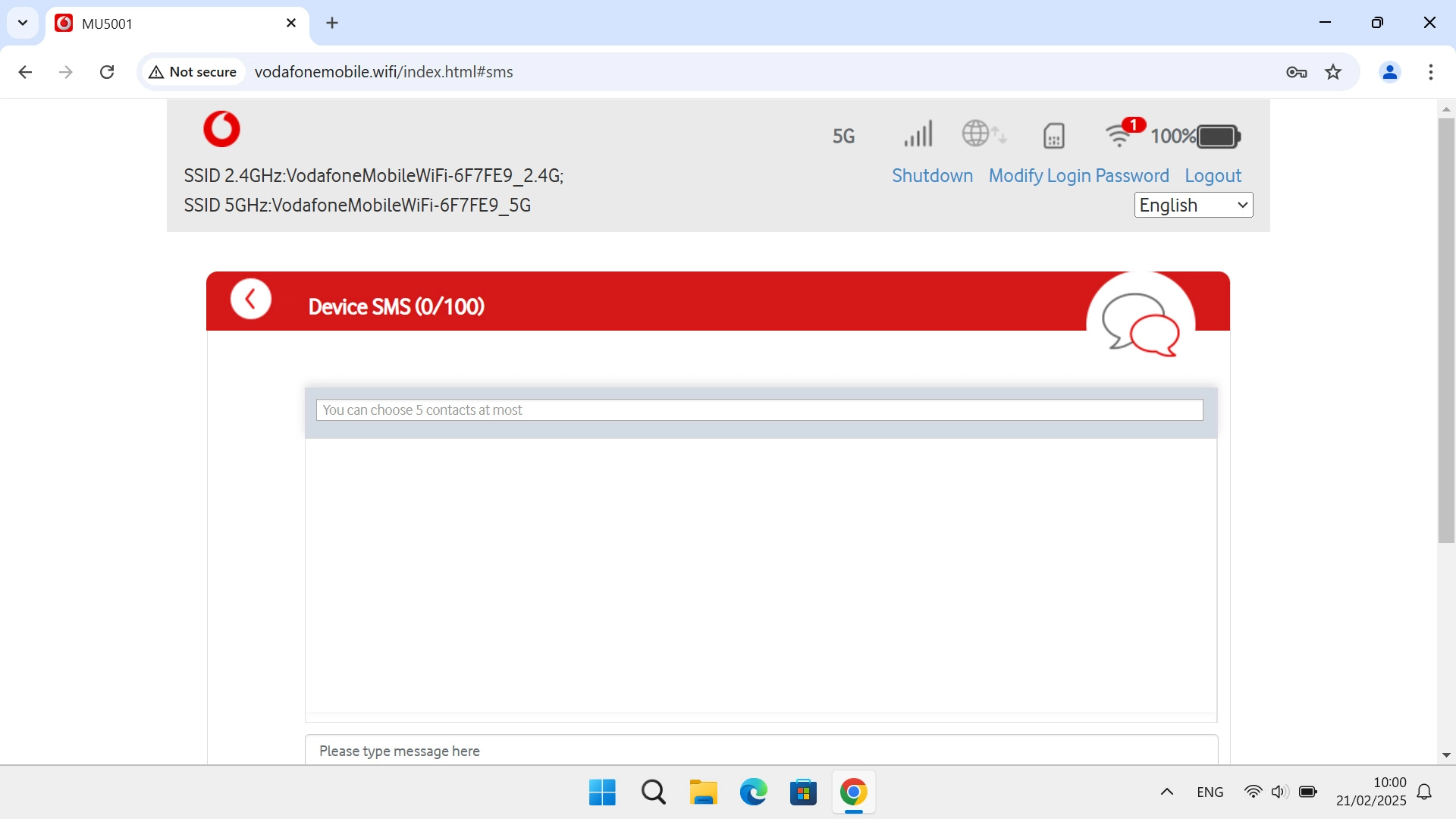1456x819 pixels.
Task: Click the contacts selection field
Action: point(759,409)
